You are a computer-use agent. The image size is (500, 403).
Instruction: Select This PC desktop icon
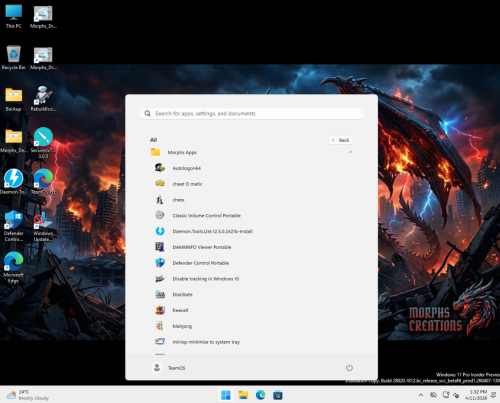point(14,16)
